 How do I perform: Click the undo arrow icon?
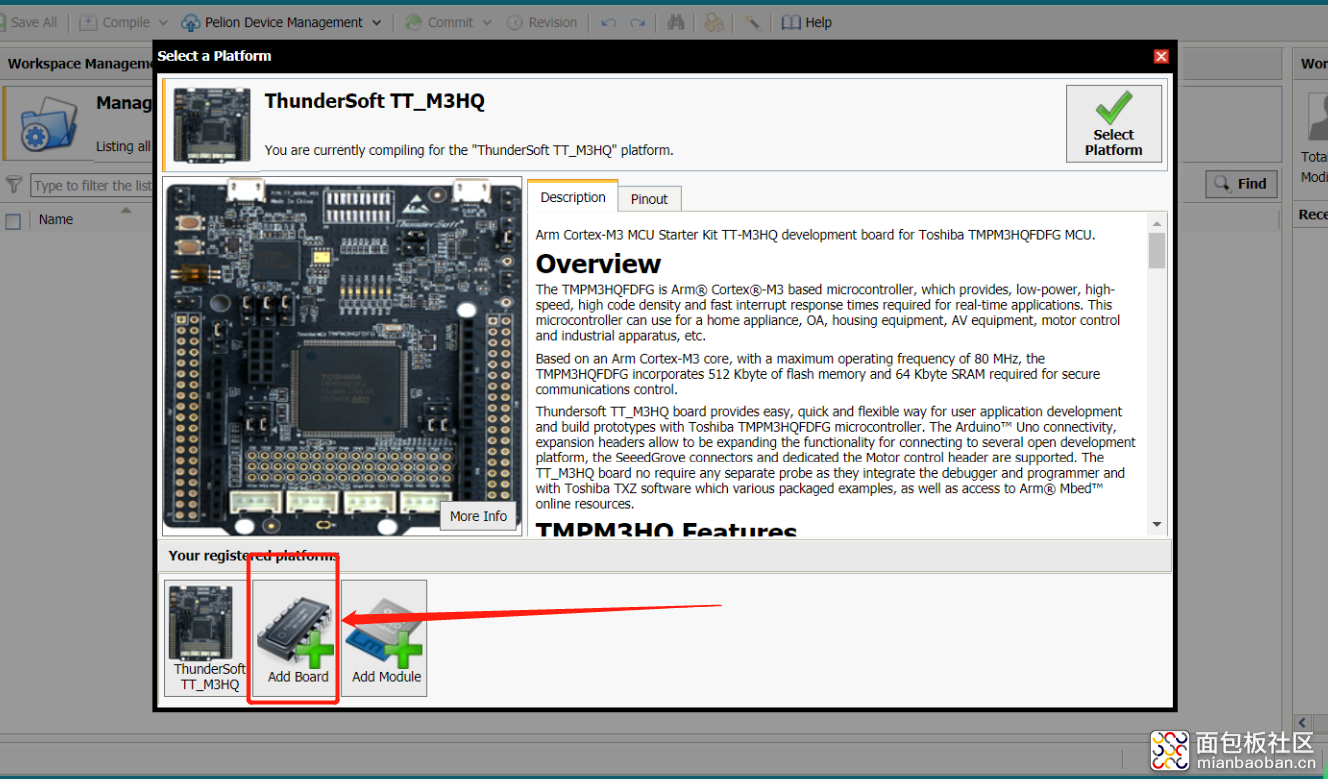point(608,22)
